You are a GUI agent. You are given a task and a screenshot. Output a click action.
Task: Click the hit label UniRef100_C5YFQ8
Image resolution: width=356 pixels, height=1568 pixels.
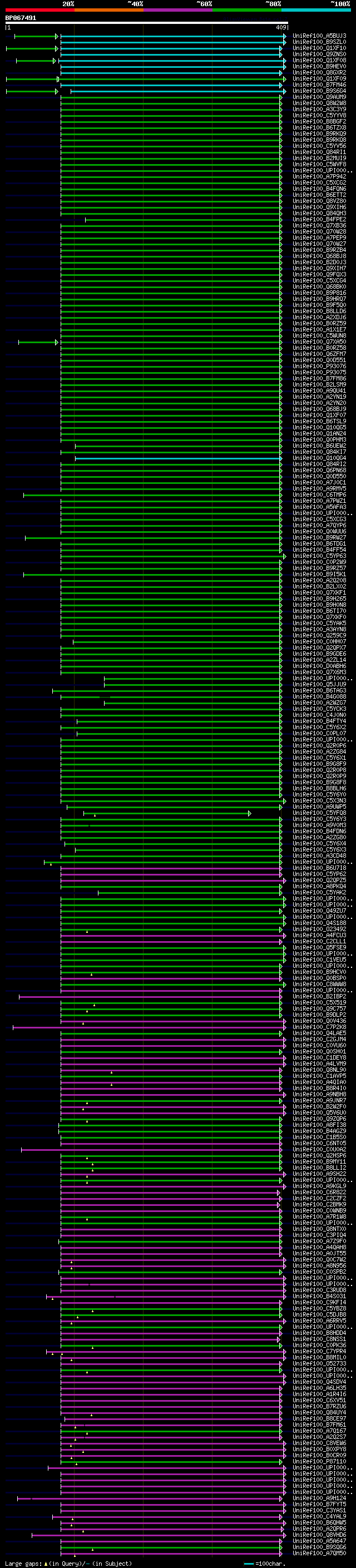(x=319, y=813)
